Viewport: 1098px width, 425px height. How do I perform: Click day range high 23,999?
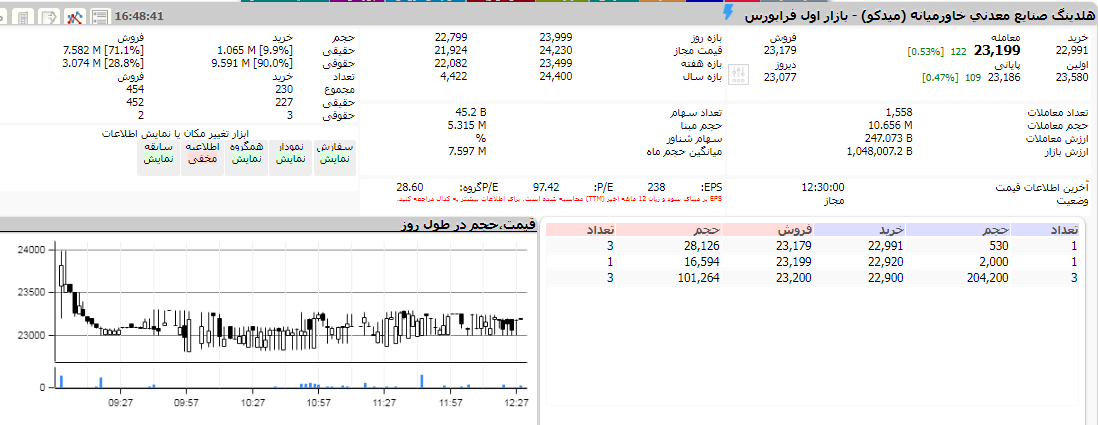[x=556, y=37]
